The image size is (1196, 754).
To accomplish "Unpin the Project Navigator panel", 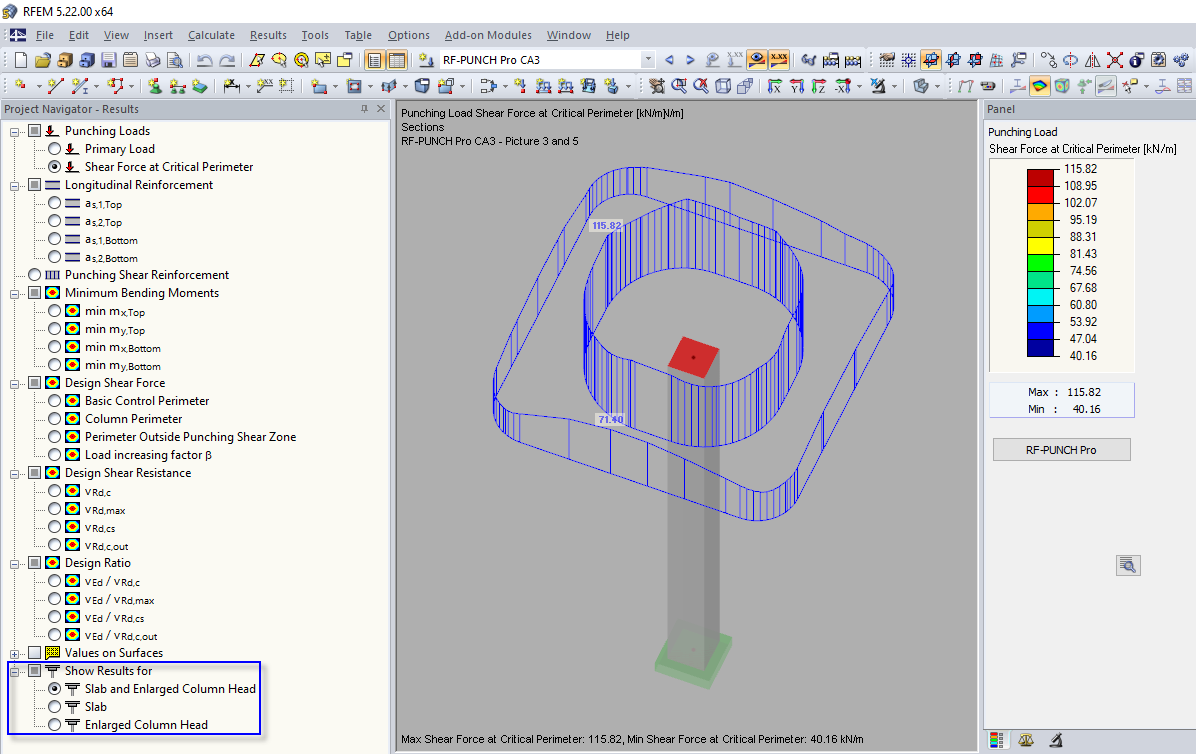I will (366, 109).
